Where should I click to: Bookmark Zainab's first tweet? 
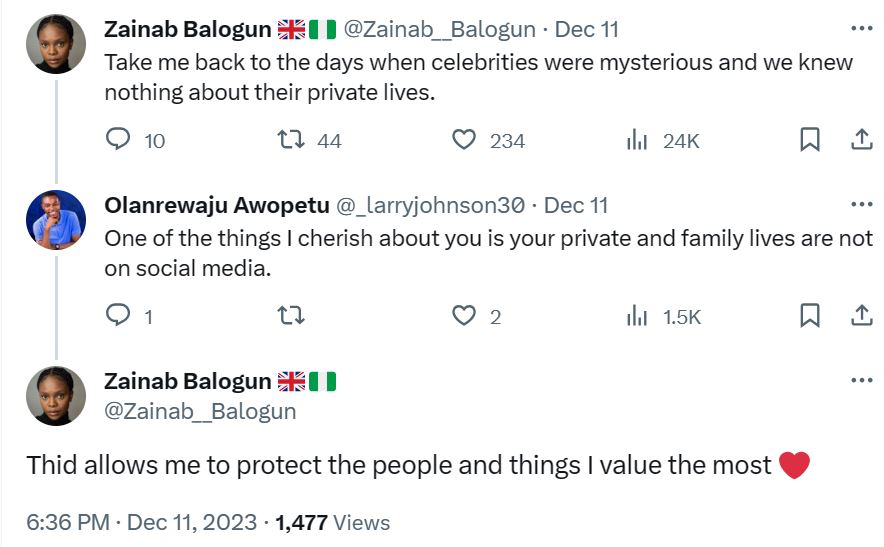[x=810, y=141]
